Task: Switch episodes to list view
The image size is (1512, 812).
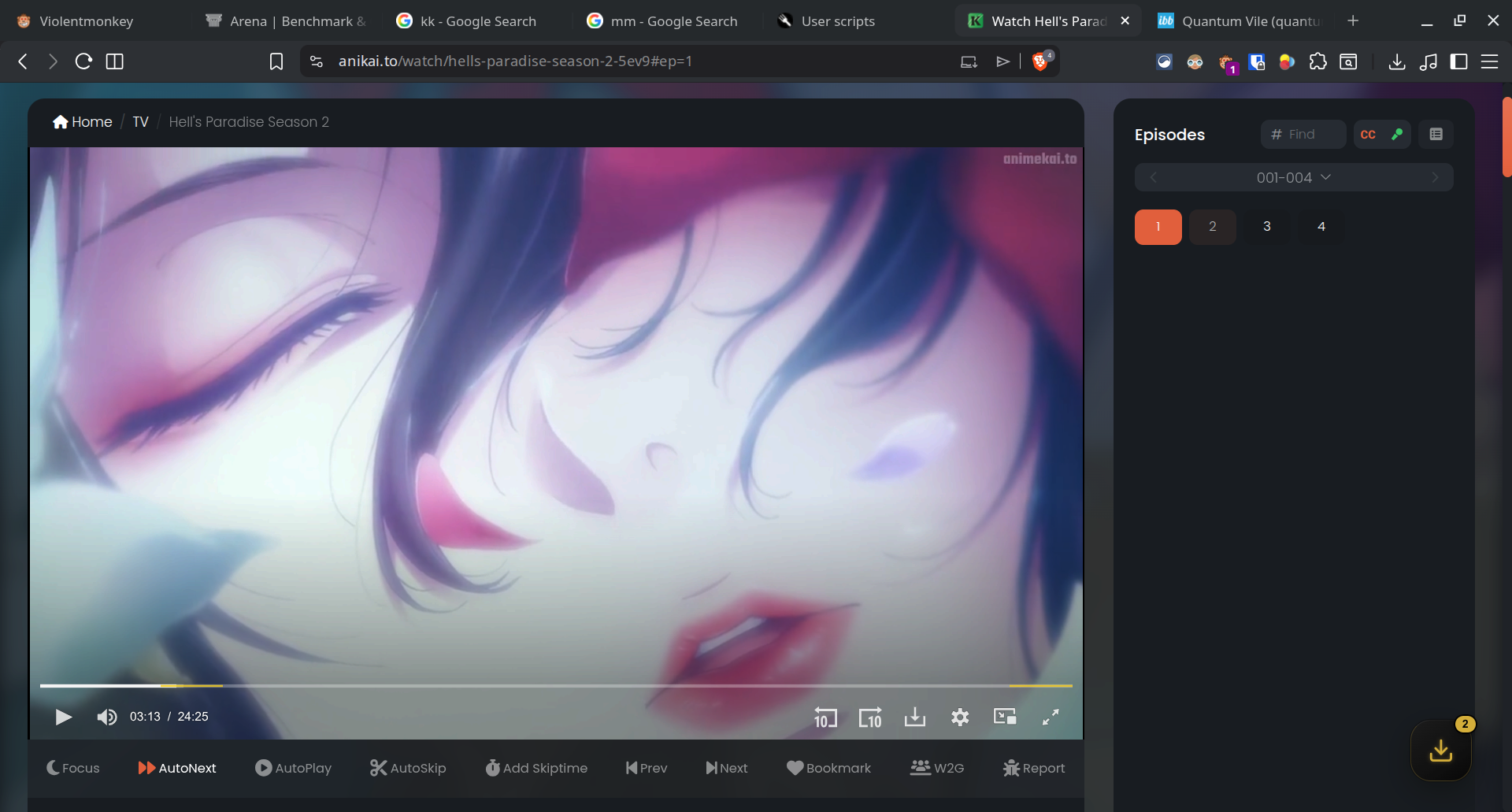Action: [x=1436, y=135]
